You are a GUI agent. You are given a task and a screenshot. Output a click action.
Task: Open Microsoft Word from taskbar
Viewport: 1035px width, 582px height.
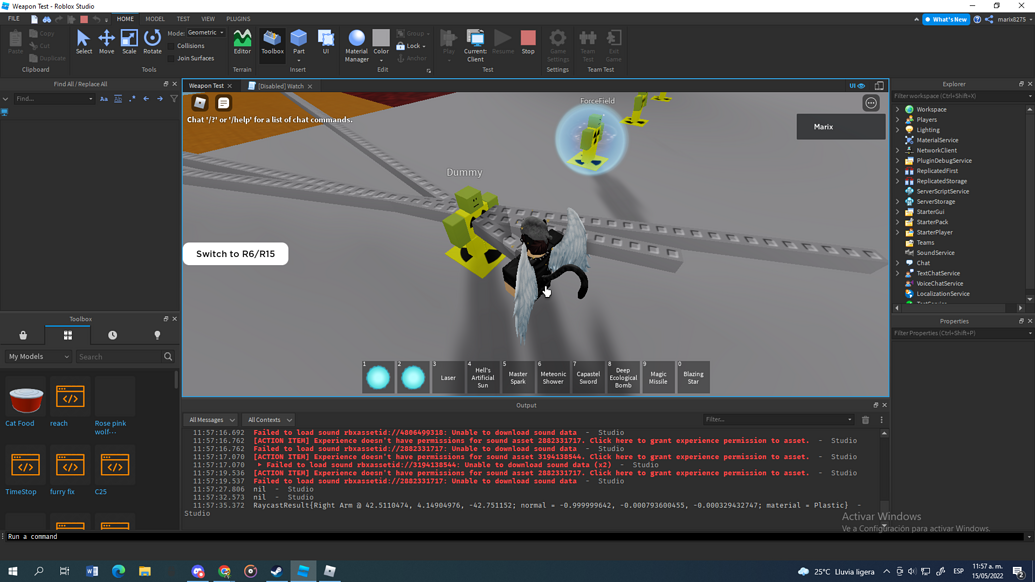tap(92, 571)
